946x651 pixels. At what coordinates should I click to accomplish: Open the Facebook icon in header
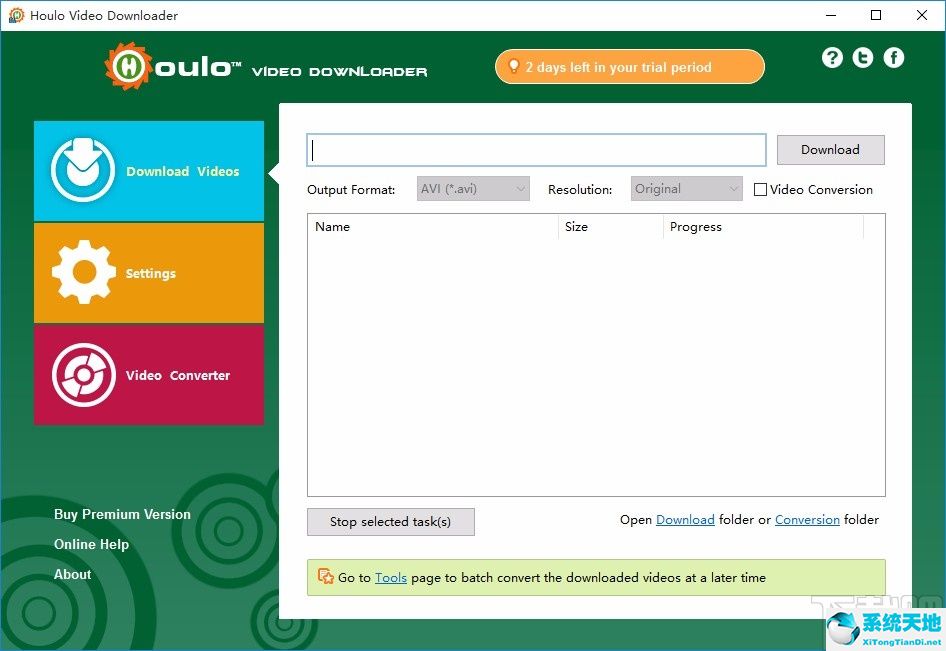pos(894,58)
